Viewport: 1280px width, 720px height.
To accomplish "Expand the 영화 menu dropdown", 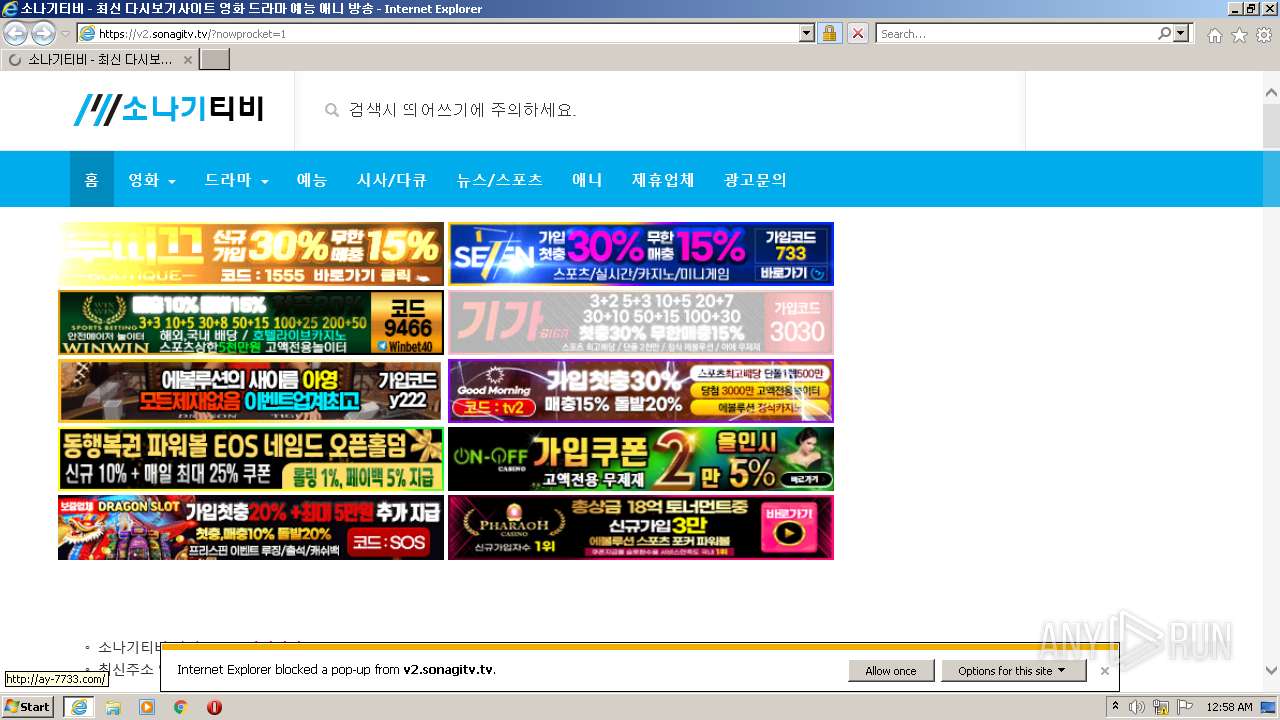I will (x=152, y=180).
